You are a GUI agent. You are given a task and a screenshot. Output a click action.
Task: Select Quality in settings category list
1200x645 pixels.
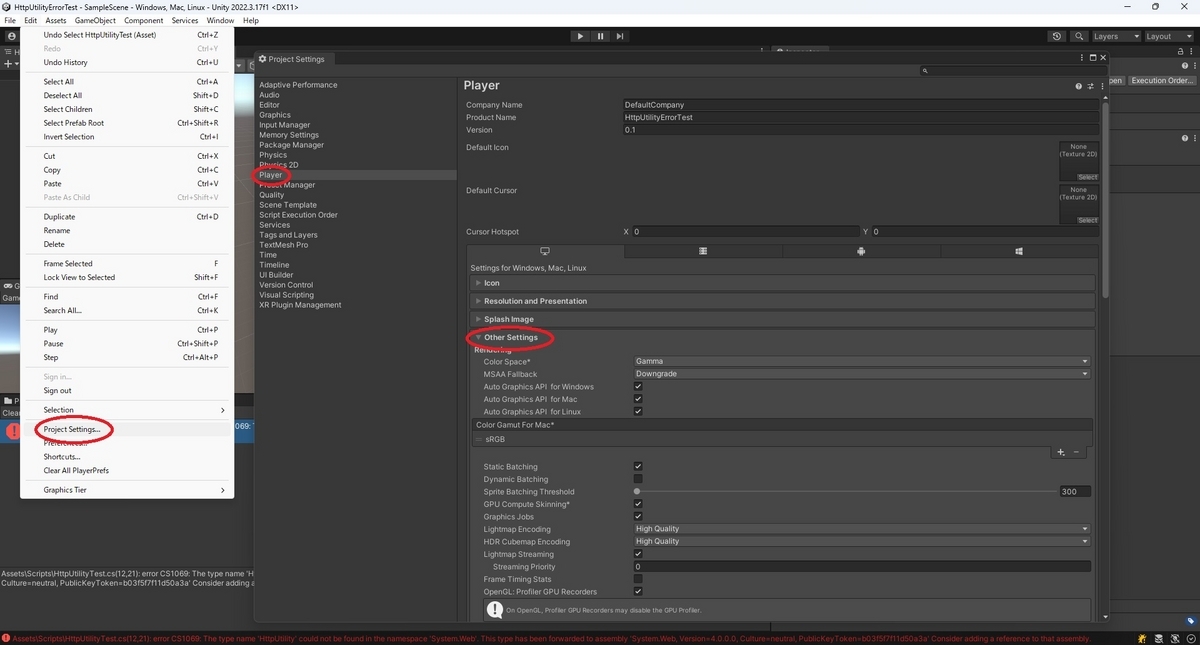tap(272, 195)
